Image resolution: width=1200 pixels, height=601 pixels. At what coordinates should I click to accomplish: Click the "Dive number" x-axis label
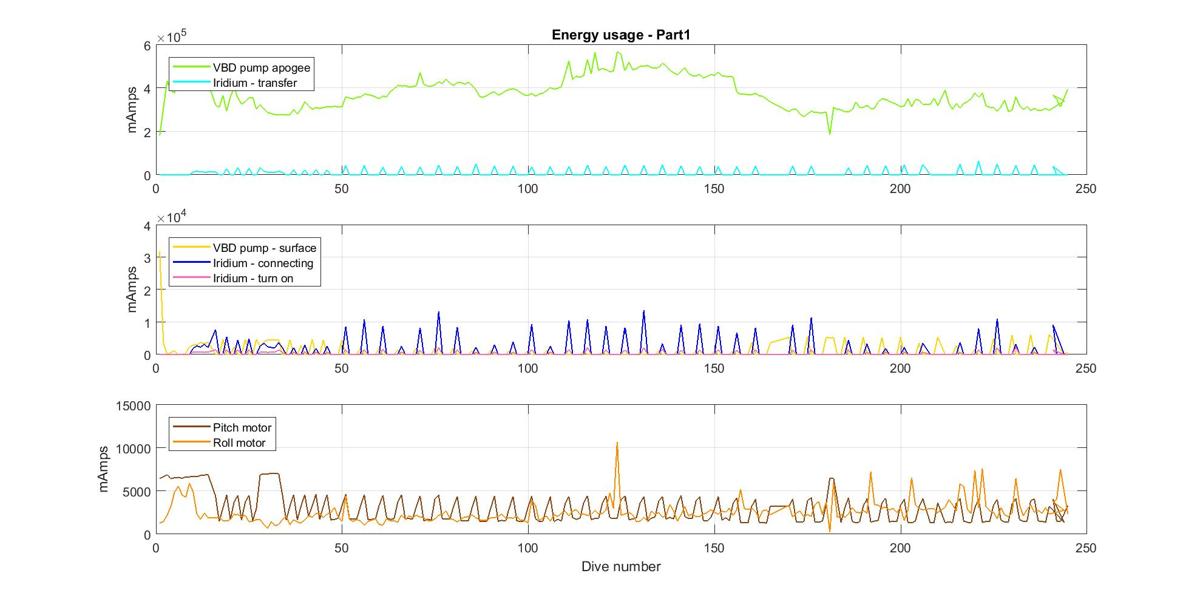coord(621,567)
